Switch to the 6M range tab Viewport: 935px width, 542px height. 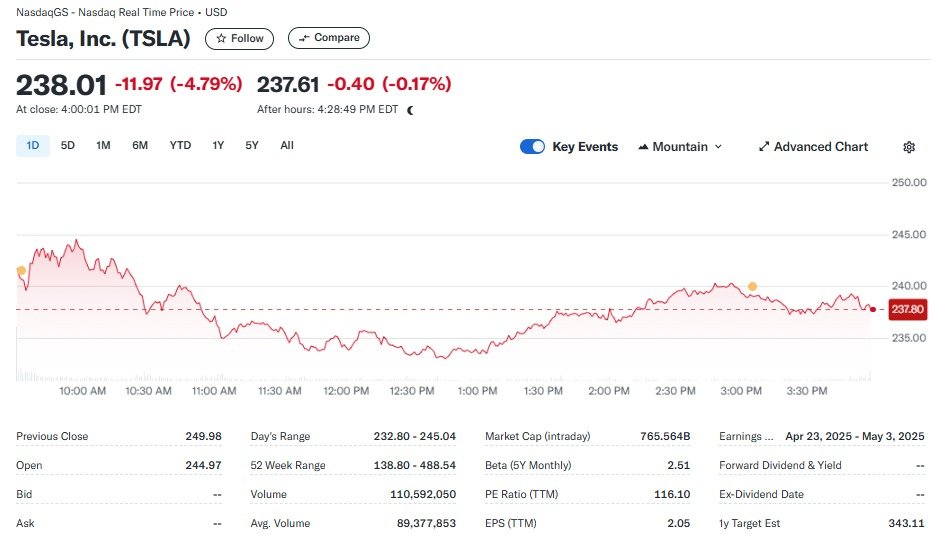(140, 145)
